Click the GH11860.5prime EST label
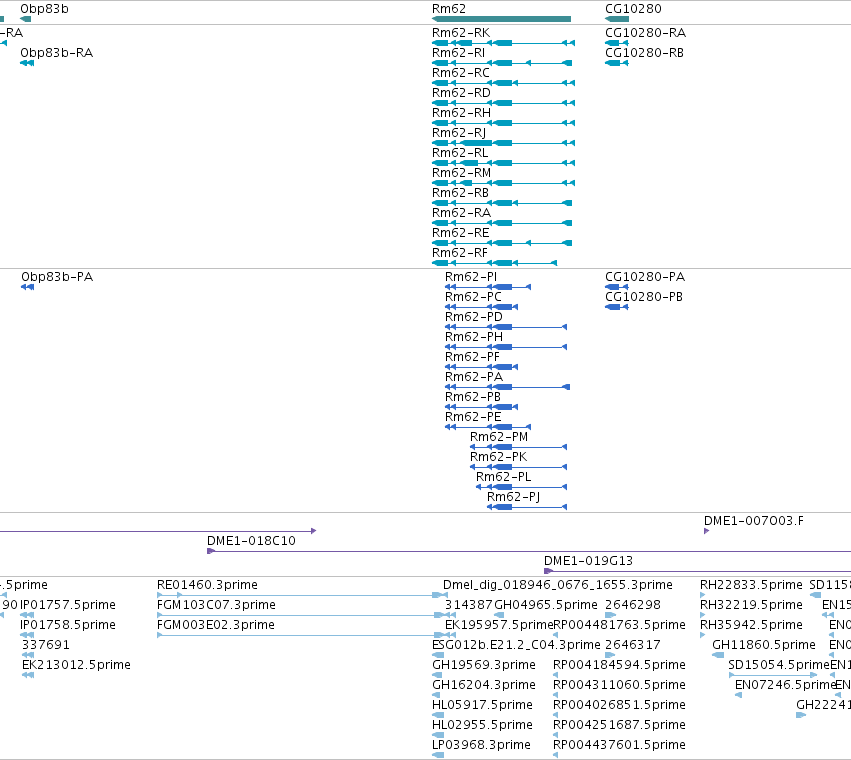The height and width of the screenshot is (760, 851). pos(764,645)
